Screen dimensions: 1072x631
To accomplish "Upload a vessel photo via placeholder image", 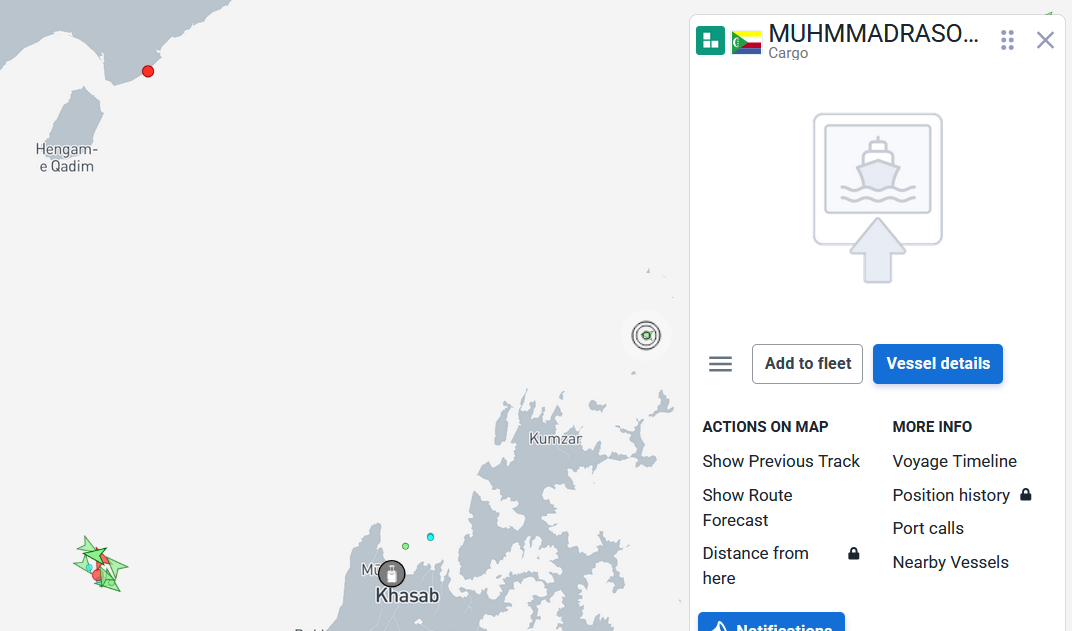I will pyautogui.click(x=878, y=198).
